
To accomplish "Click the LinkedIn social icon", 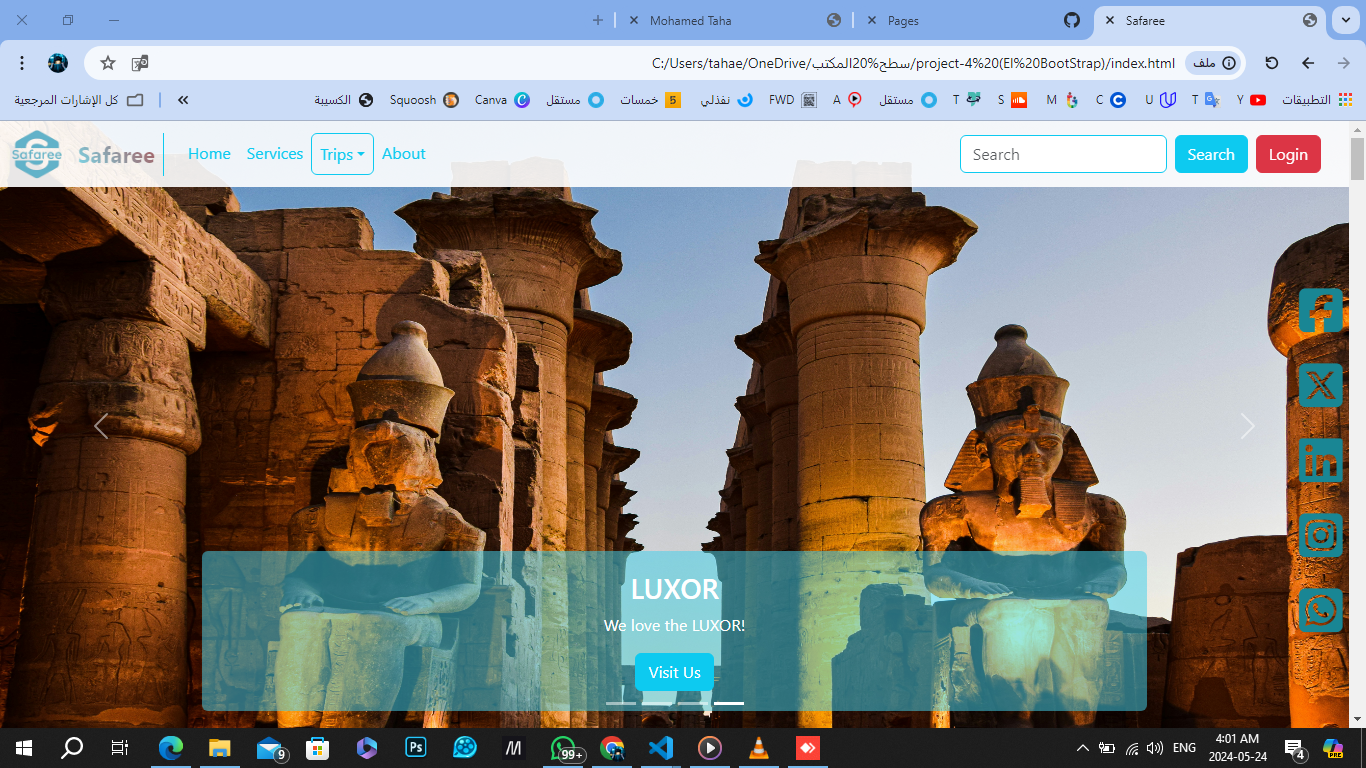I will click(1320, 461).
